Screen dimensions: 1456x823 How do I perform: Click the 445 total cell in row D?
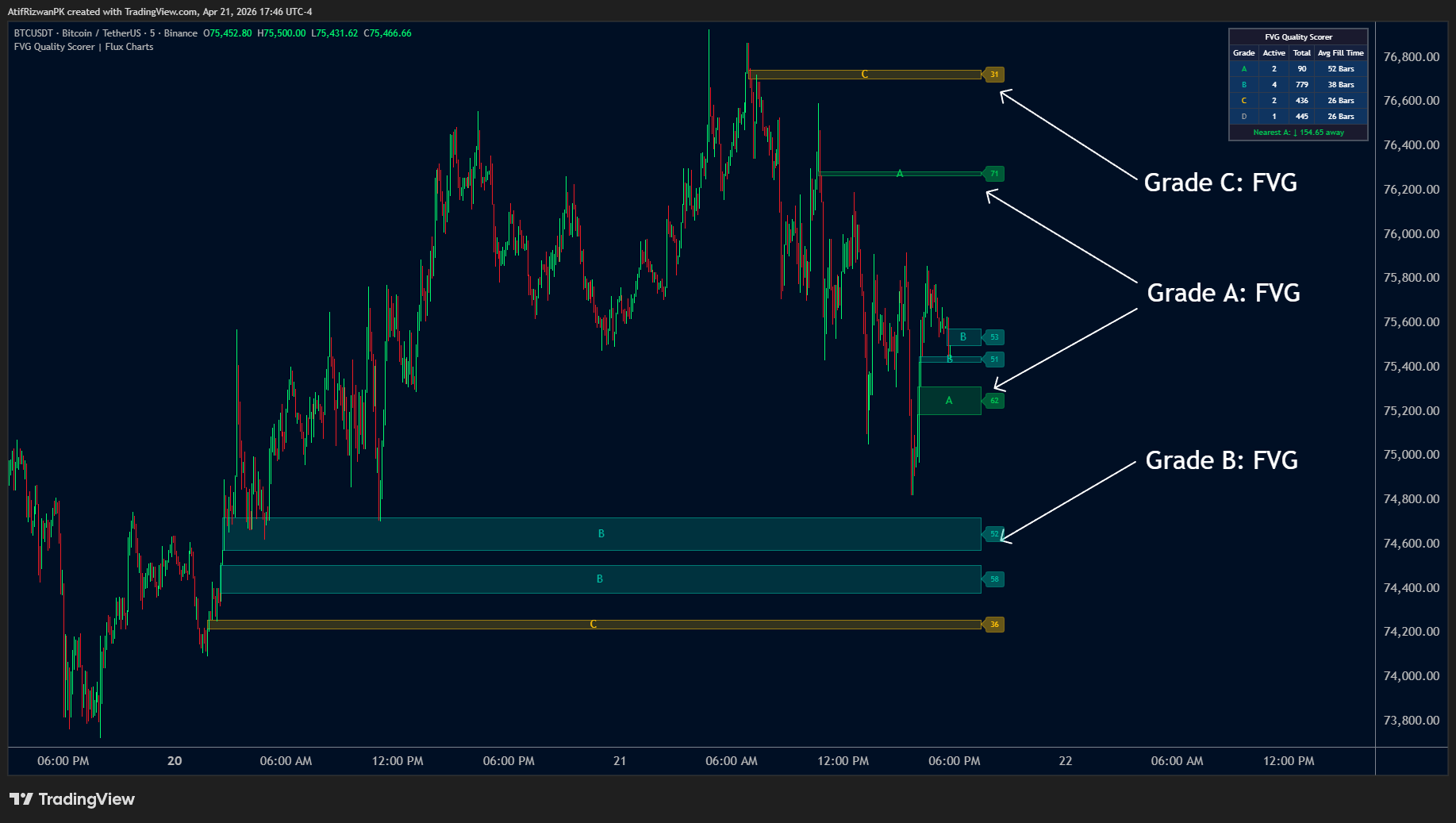click(x=1302, y=117)
